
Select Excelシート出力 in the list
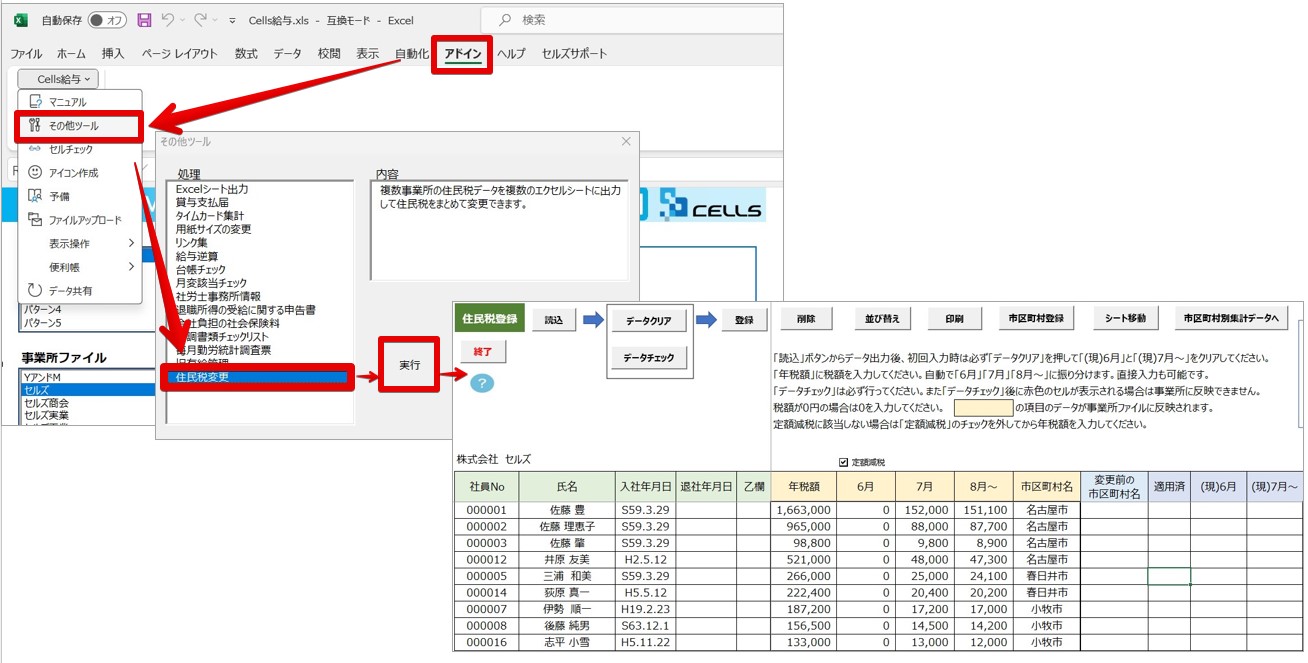(x=212, y=189)
